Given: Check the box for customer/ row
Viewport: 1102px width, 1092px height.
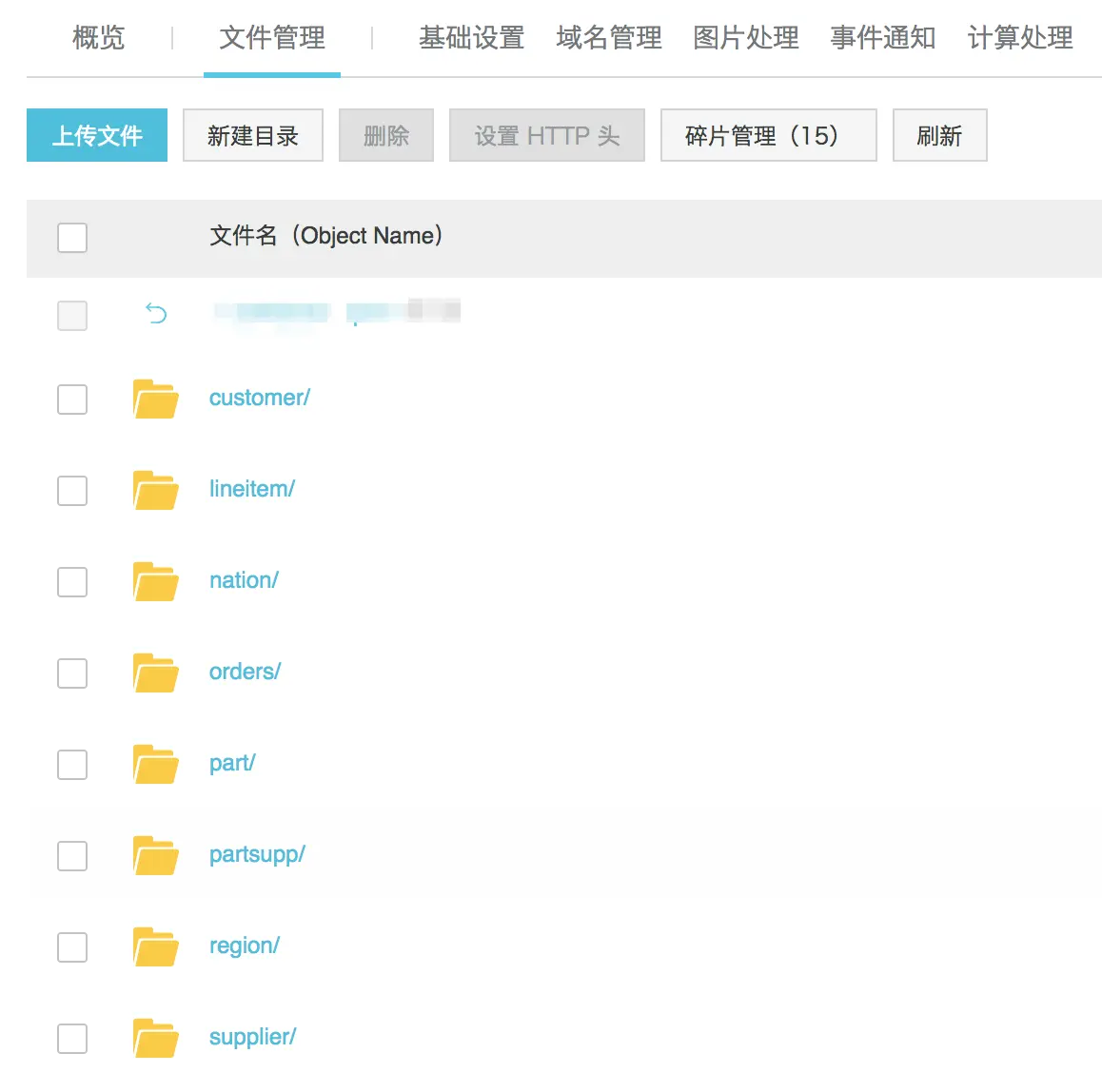Looking at the screenshot, I should [x=72, y=400].
